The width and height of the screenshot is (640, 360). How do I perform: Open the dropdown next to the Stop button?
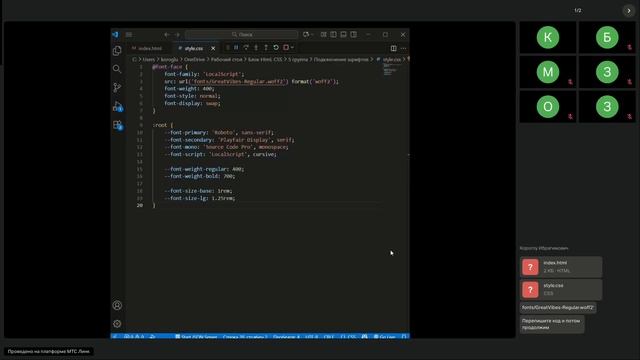coord(292,48)
